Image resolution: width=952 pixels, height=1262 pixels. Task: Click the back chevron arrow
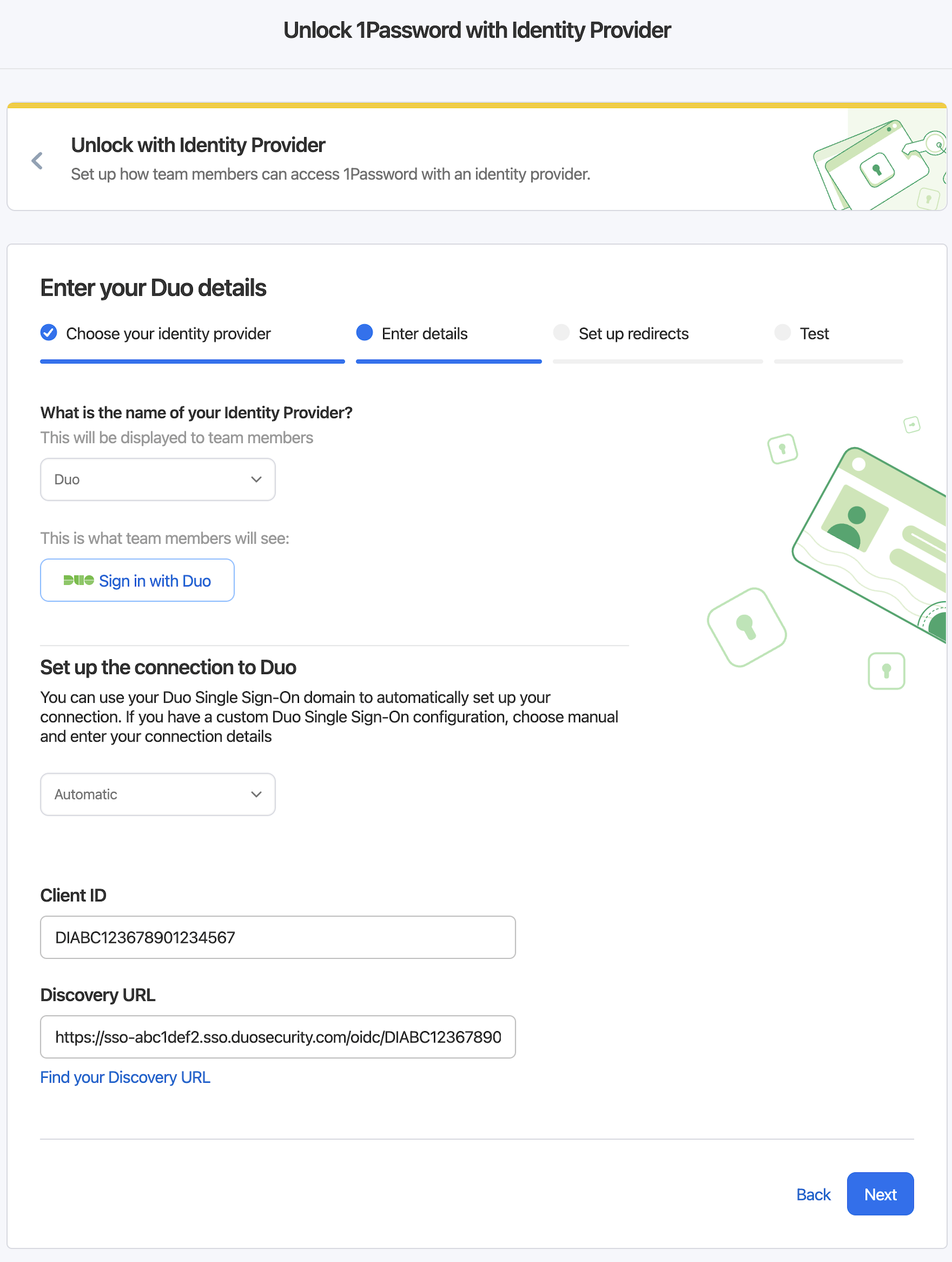[36, 160]
